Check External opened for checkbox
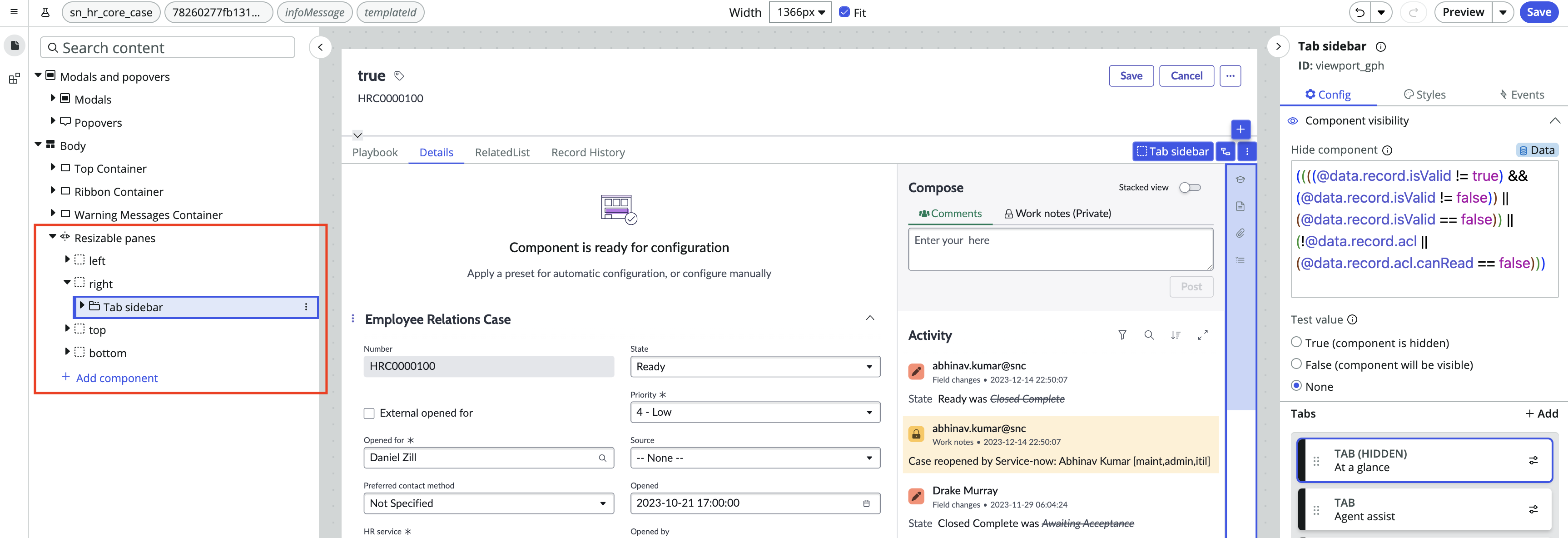Viewport: 1568px width, 538px height. 369,413
